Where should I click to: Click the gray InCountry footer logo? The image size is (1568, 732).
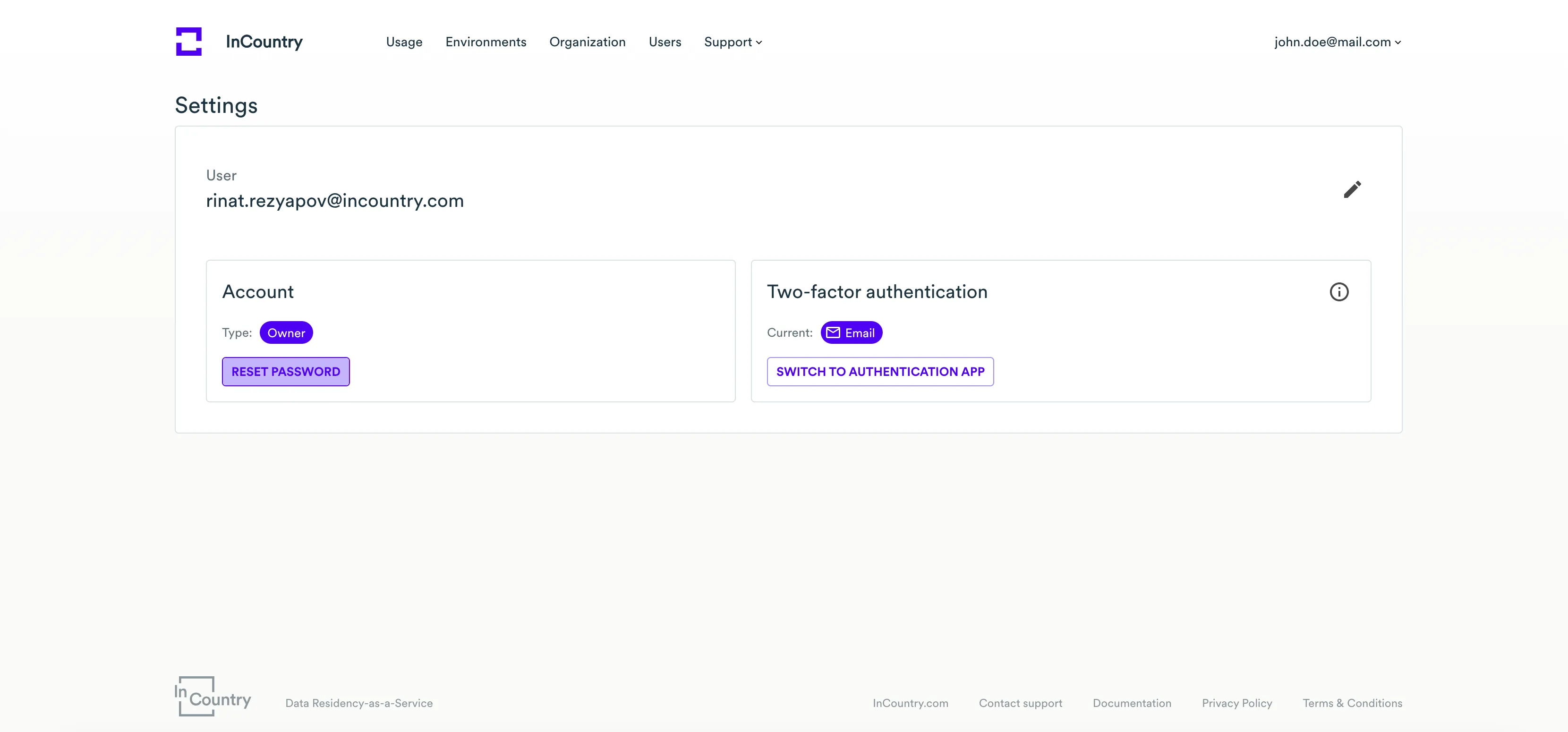coord(213,696)
